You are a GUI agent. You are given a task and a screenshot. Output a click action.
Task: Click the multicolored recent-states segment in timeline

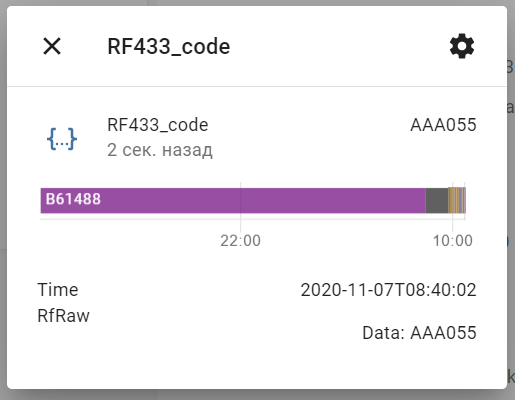(x=457, y=200)
